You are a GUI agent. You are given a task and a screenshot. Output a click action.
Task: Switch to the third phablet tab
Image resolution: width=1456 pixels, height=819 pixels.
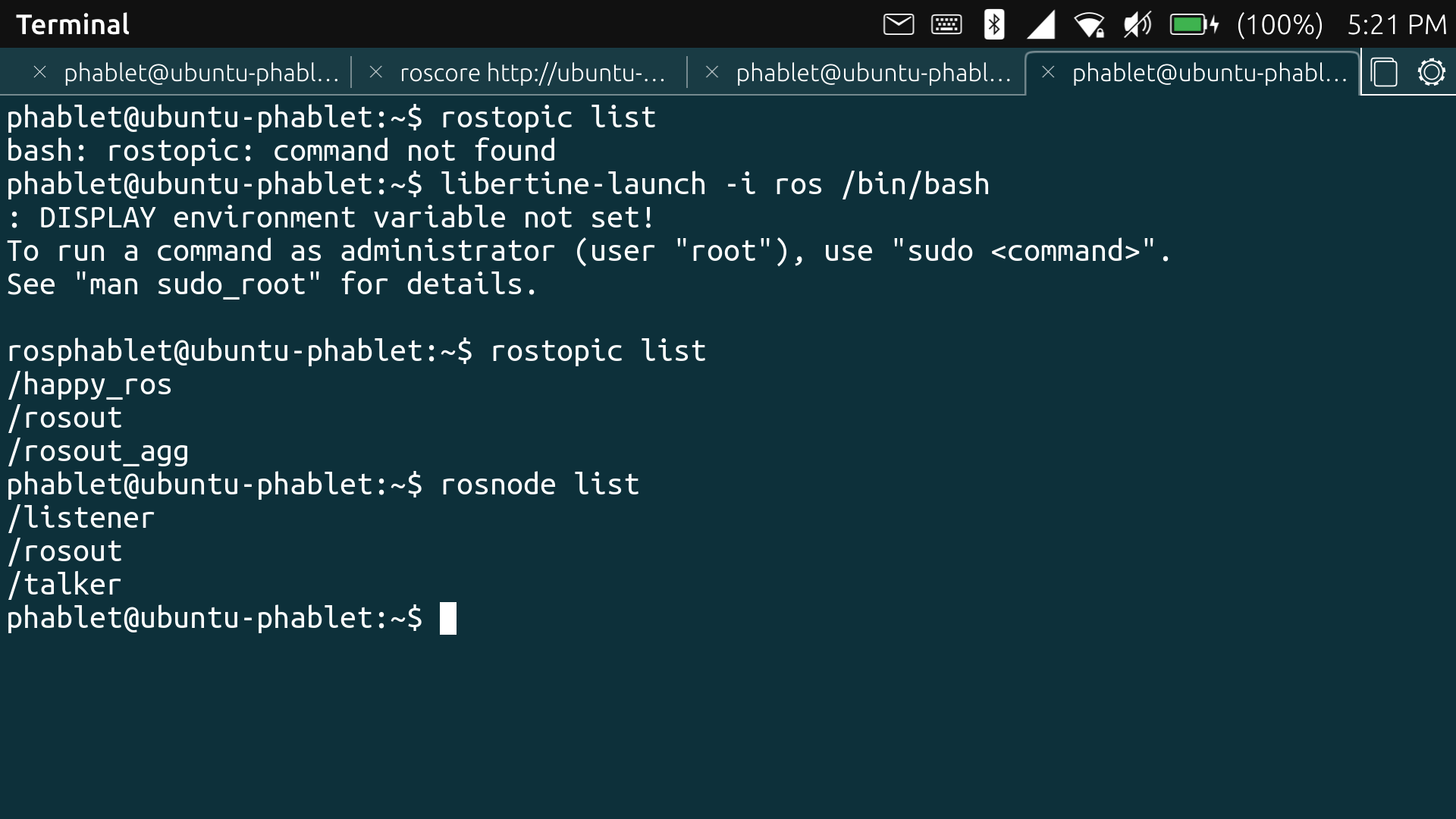(x=874, y=73)
